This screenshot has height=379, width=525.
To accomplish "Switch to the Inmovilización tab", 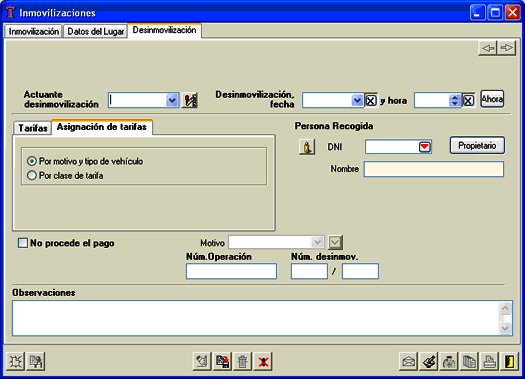I will [33, 31].
